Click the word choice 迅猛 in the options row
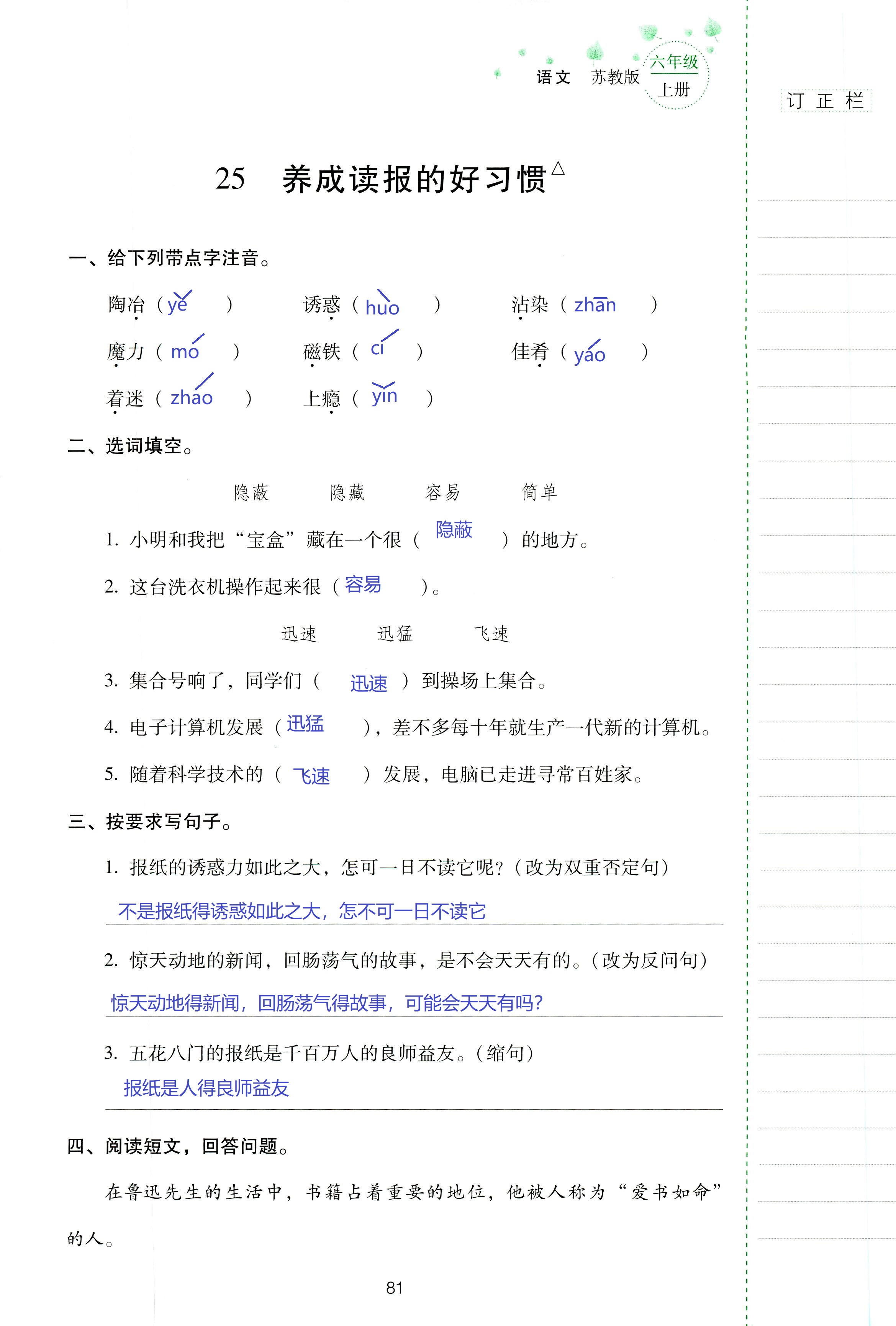 [395, 634]
